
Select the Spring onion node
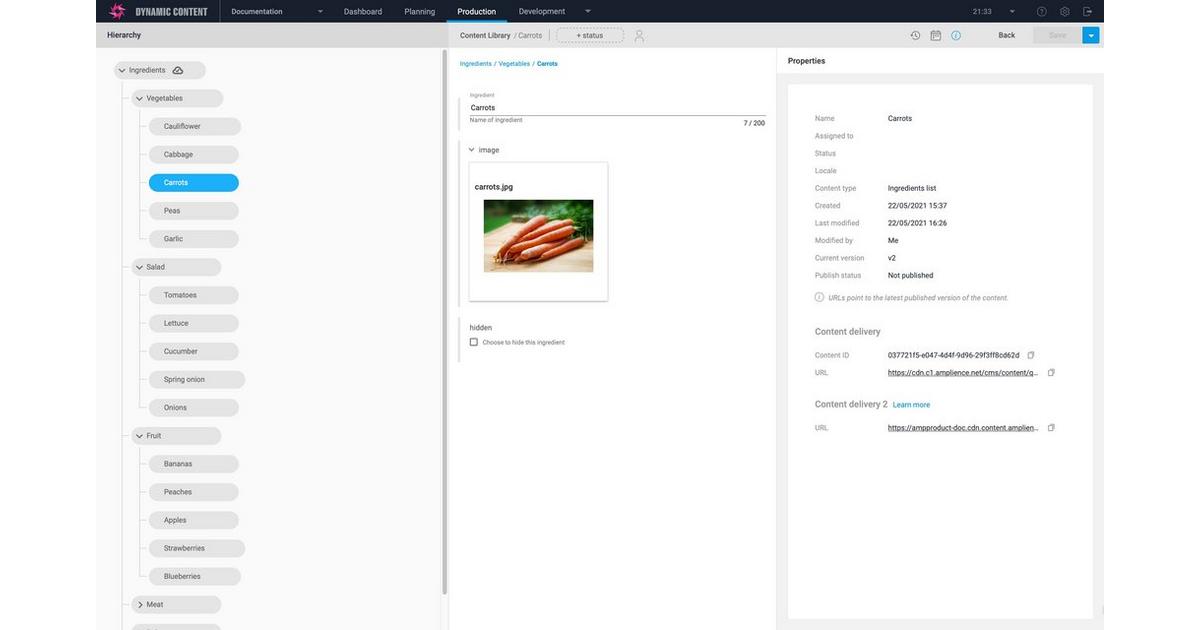197,380
